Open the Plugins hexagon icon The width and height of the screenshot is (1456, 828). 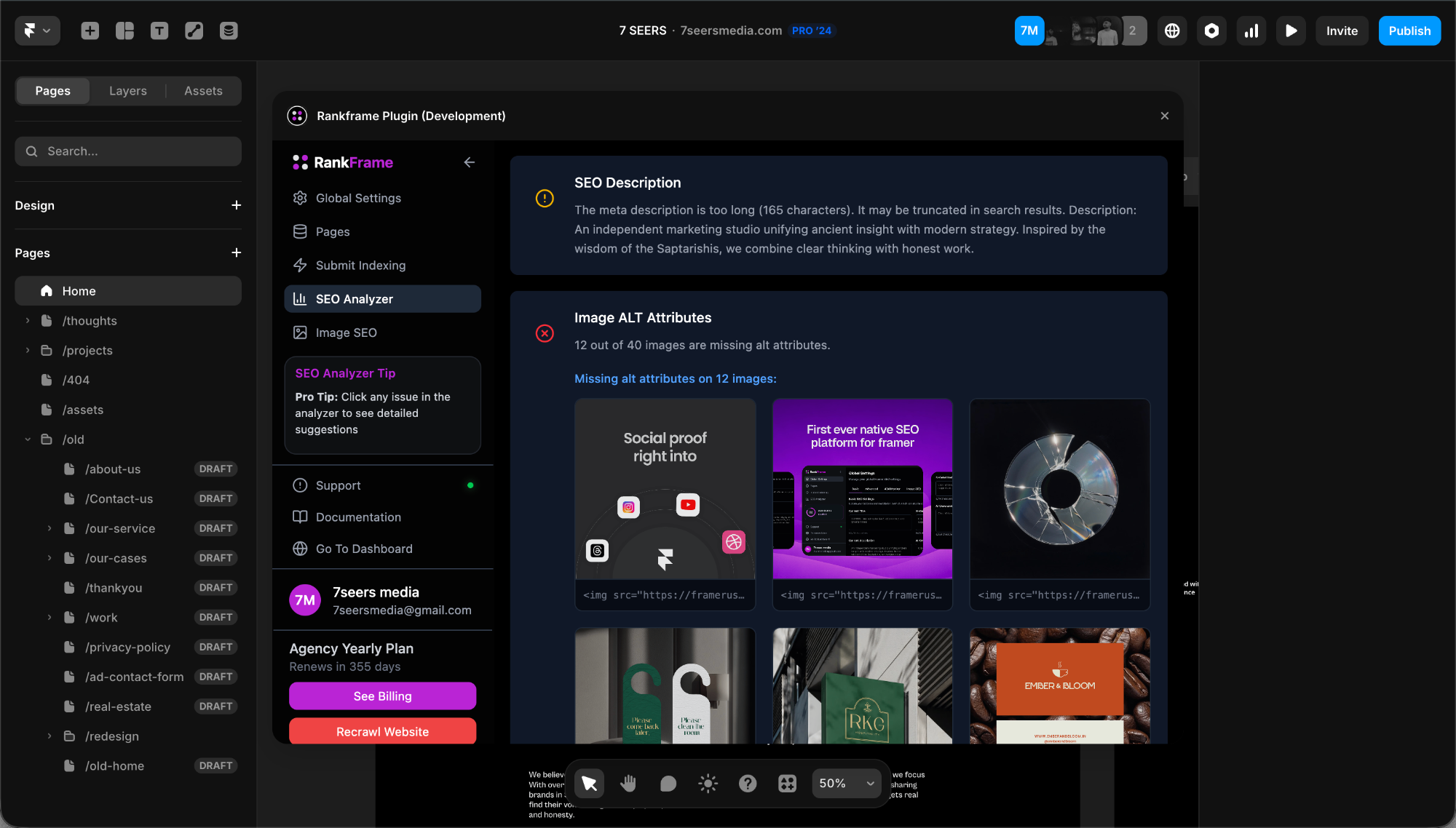pos(1211,31)
